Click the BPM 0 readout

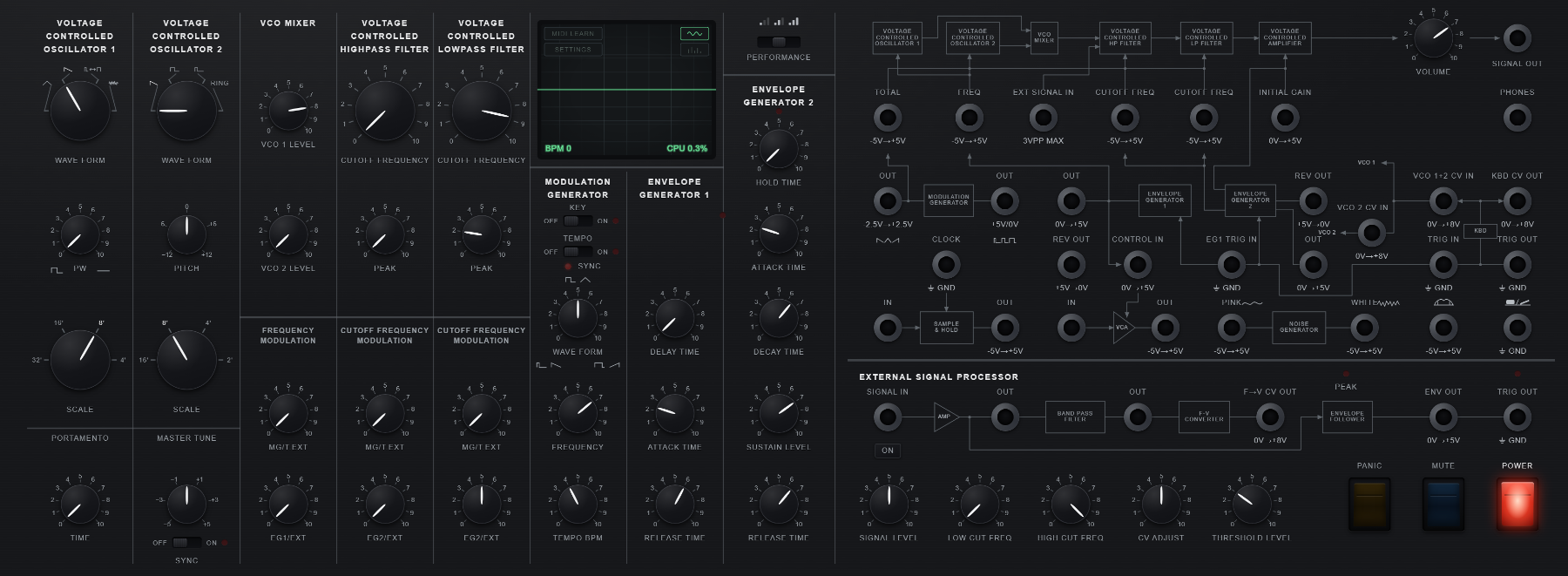558,148
